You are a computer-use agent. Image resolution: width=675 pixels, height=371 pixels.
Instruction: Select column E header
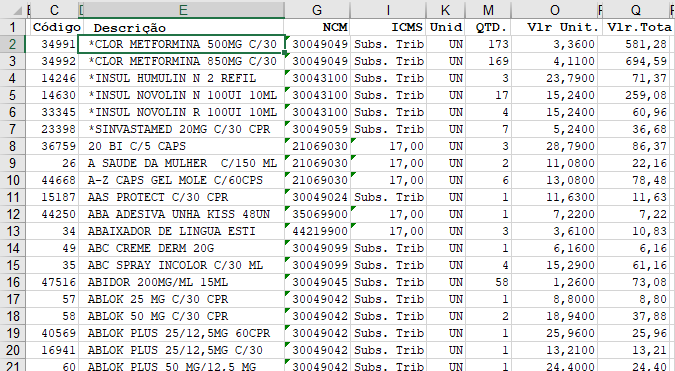click(183, 10)
